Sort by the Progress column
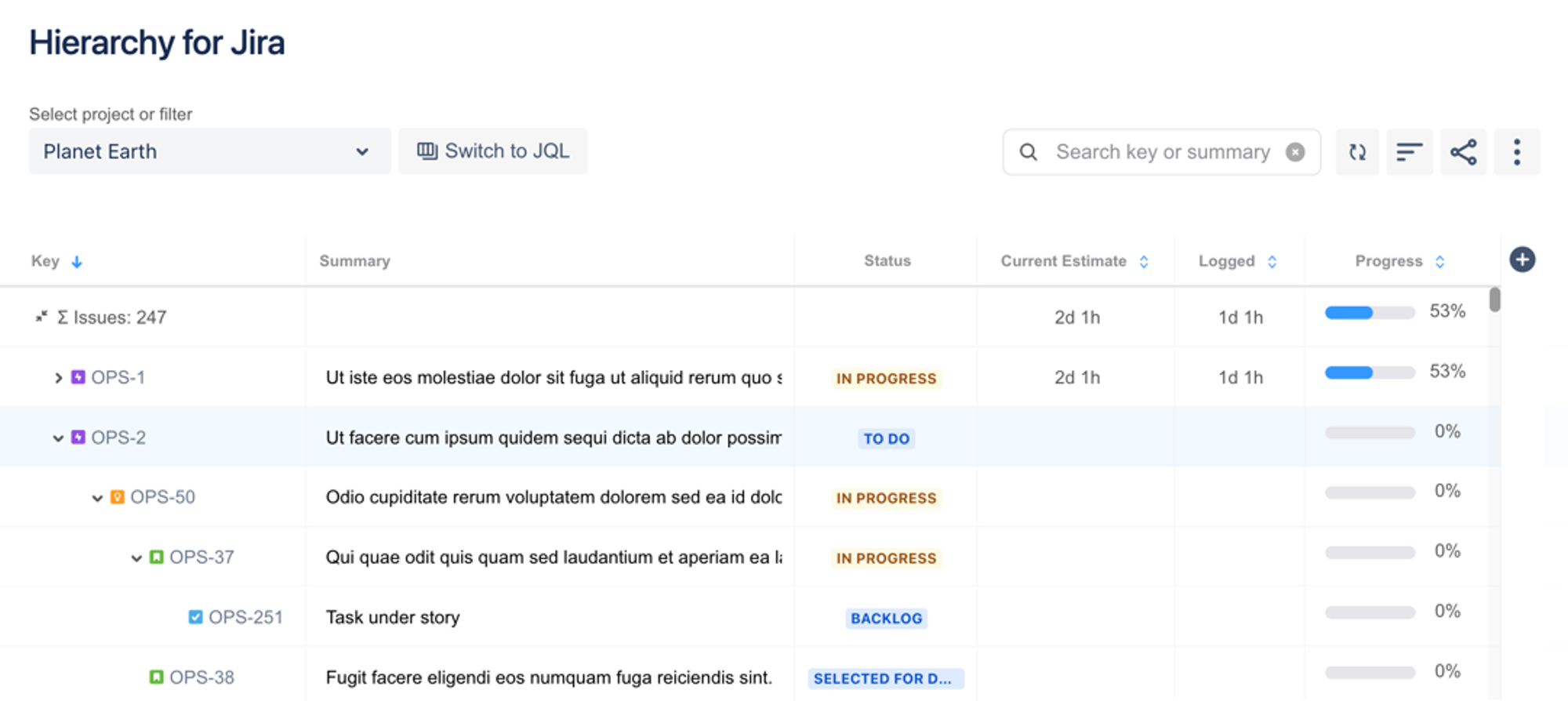 [1440, 261]
